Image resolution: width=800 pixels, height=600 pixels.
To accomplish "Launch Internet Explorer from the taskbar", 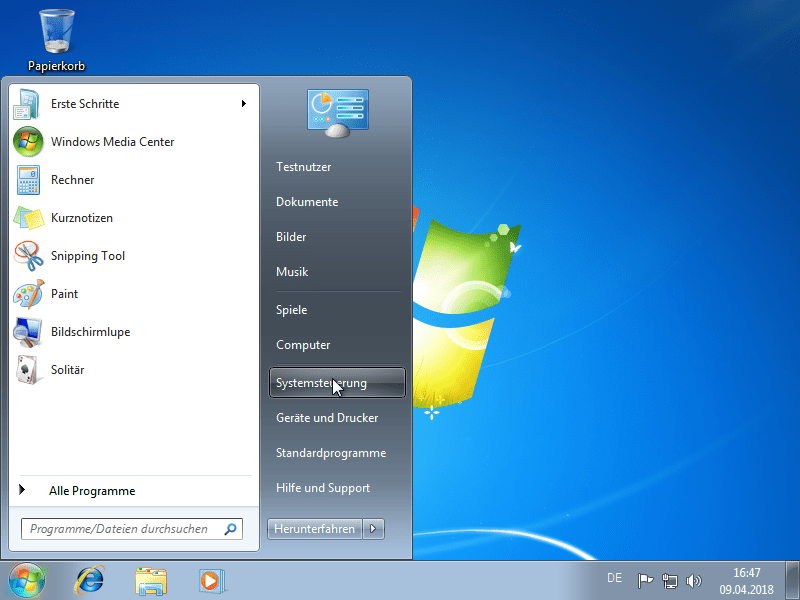I will 89,580.
